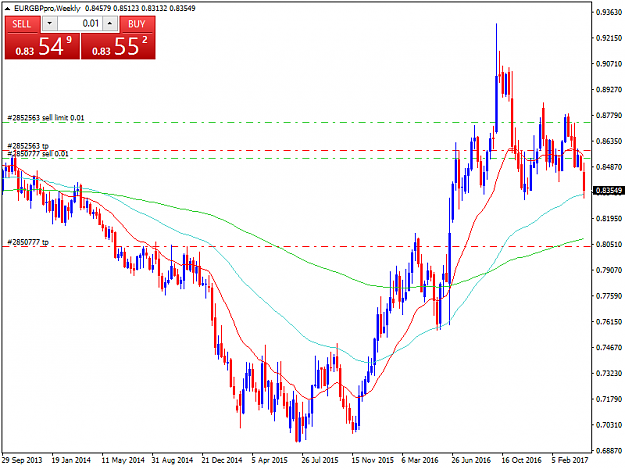Collapse one-click trading panel triangle icon
Image resolution: width=625 pixels, height=469 pixels.
point(7,8)
